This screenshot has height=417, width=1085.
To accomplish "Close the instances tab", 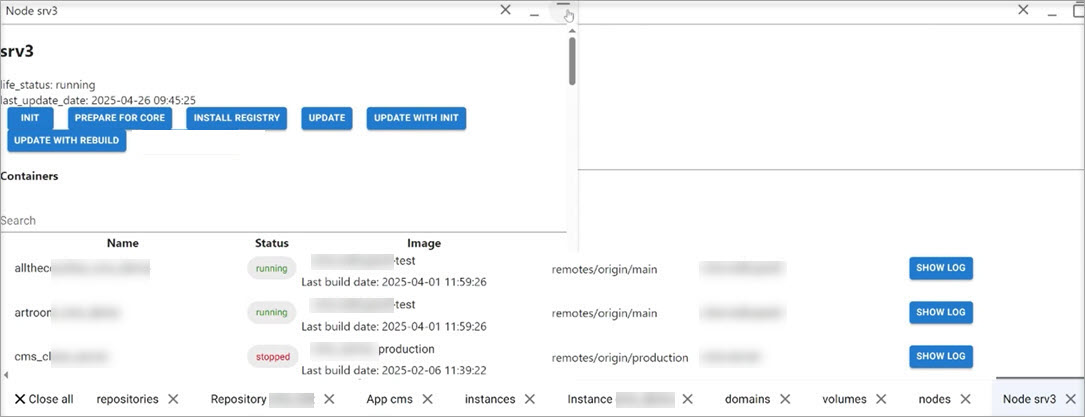I will [x=529, y=399].
